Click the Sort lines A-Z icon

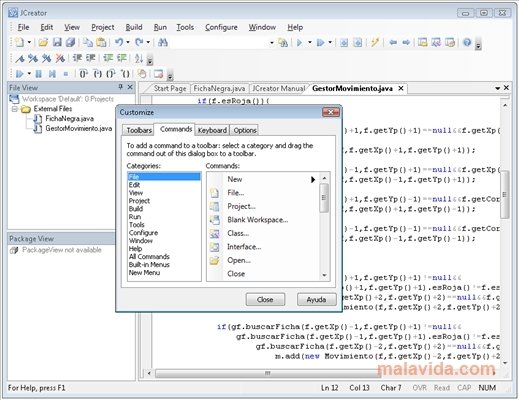click(139, 58)
